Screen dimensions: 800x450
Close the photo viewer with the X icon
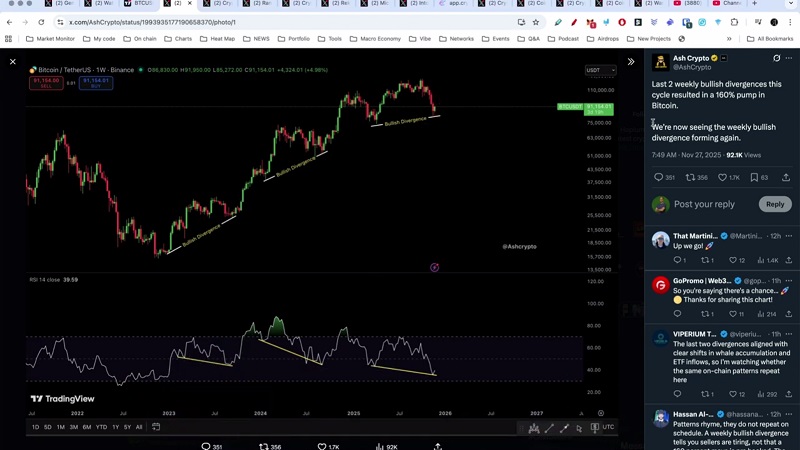13,62
